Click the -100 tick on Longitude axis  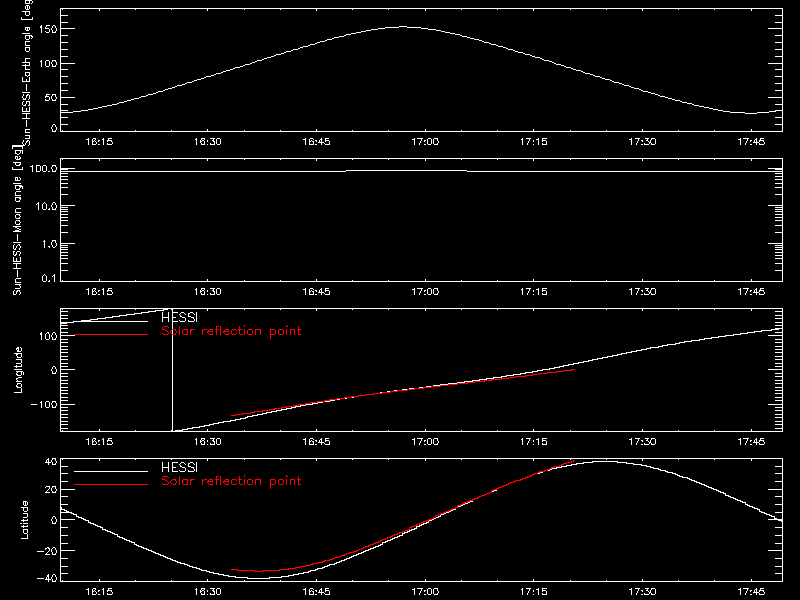point(44,404)
